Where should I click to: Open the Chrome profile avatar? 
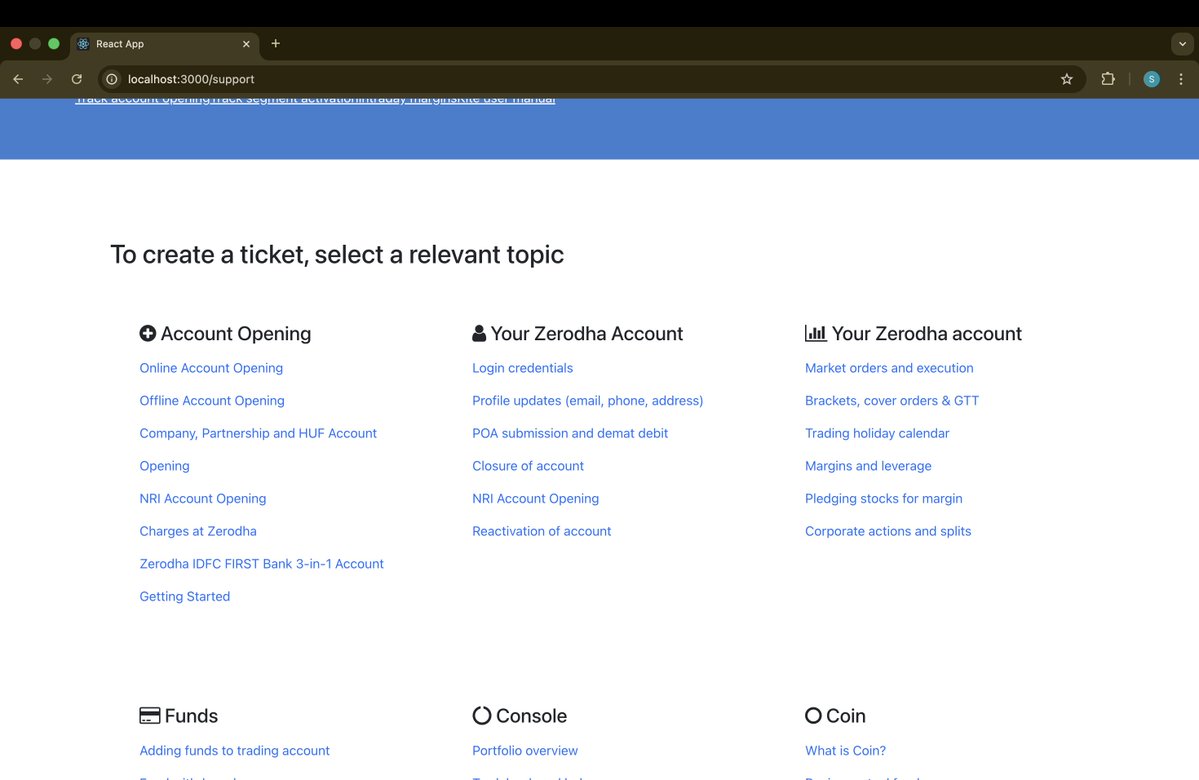coord(1152,79)
